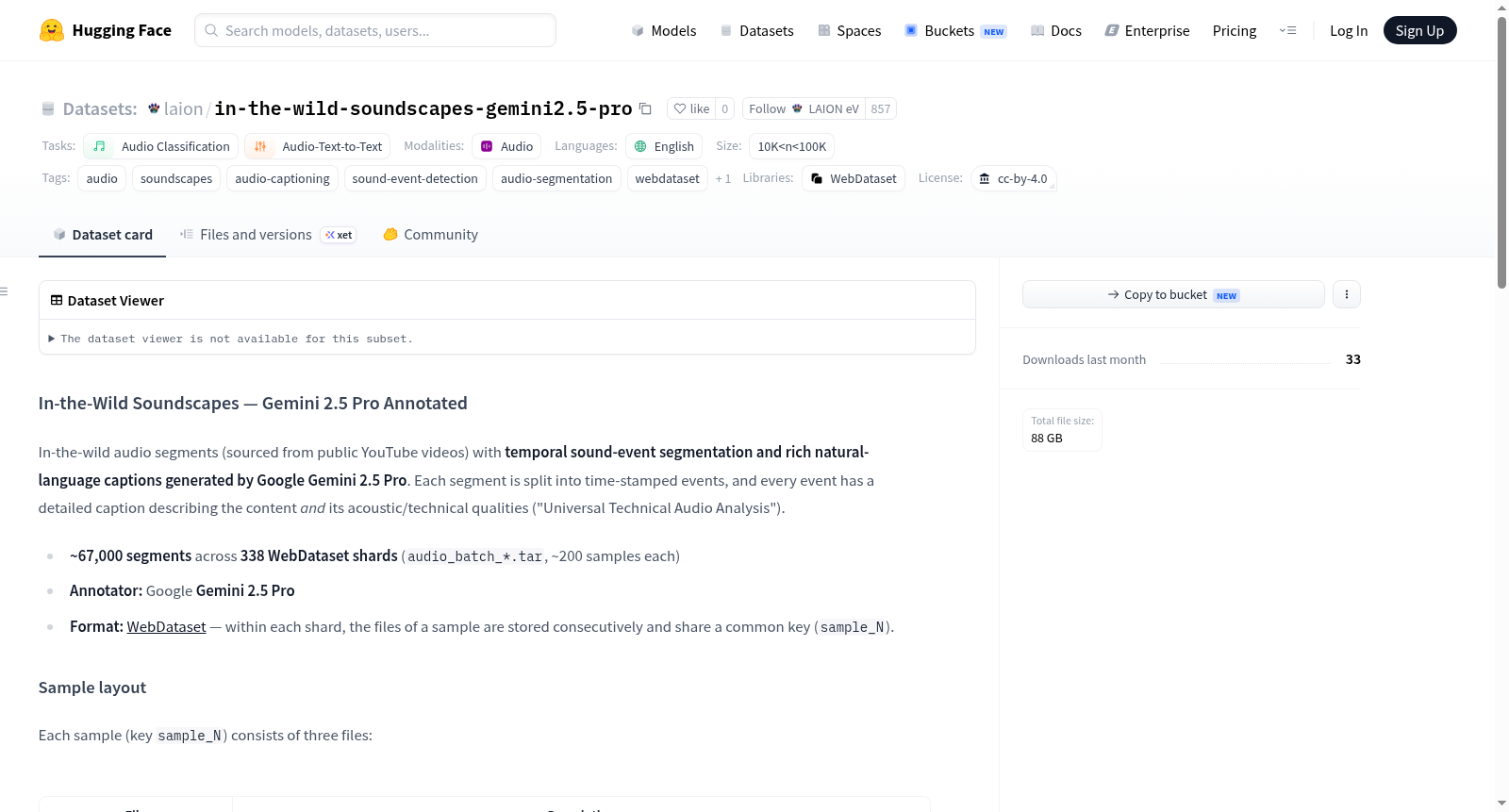The image size is (1509, 812).
Task: Open the cc-by-4.0 license tag
Action: pos(1013,178)
